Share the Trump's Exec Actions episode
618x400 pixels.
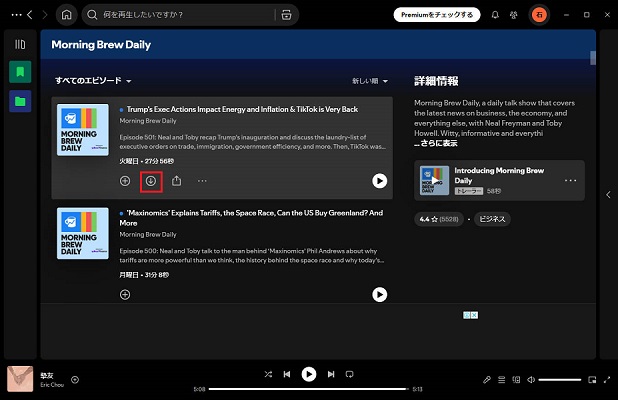pos(177,181)
